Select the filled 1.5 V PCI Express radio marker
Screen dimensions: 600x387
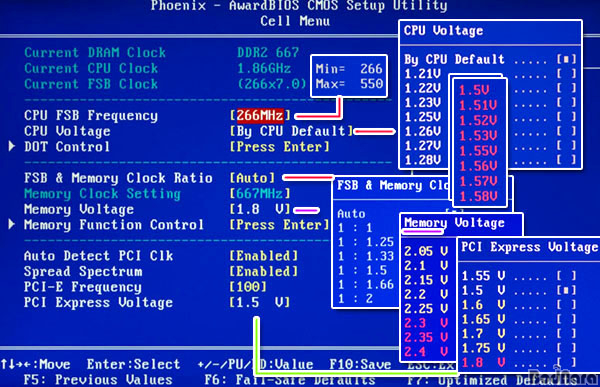tap(566, 290)
